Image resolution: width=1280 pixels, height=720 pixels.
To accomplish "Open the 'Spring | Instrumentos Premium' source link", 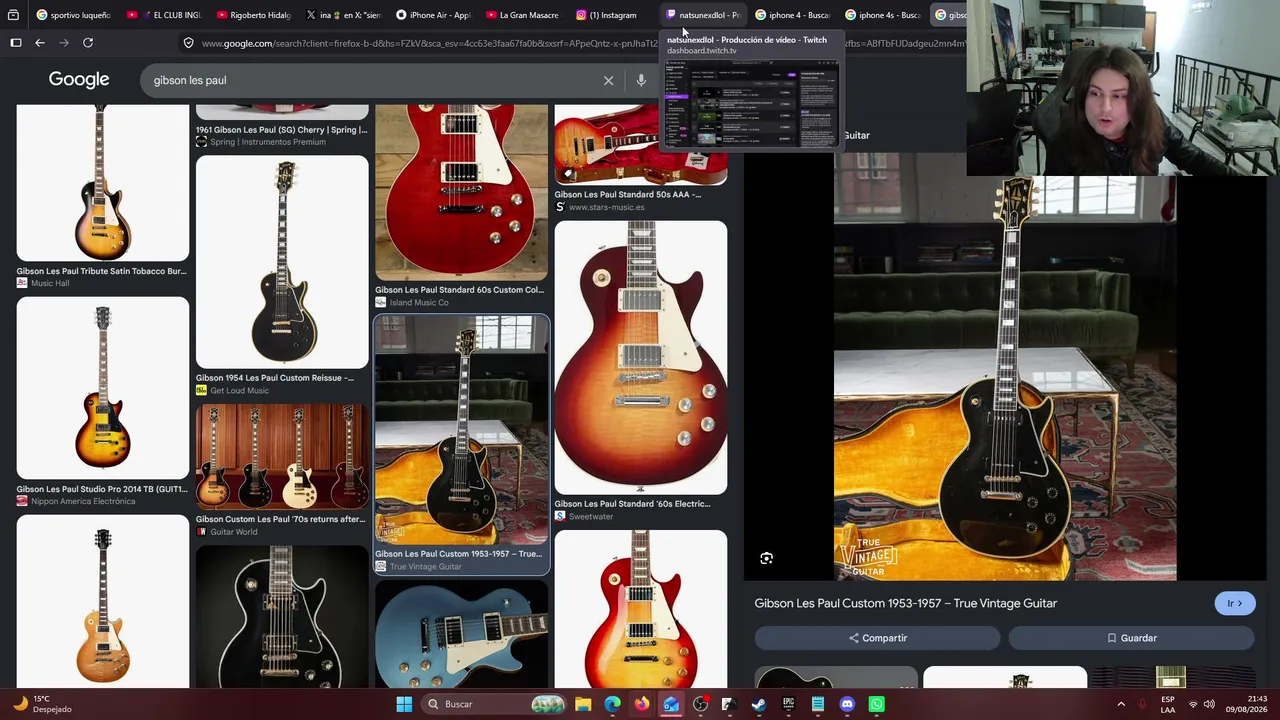I will 261,142.
